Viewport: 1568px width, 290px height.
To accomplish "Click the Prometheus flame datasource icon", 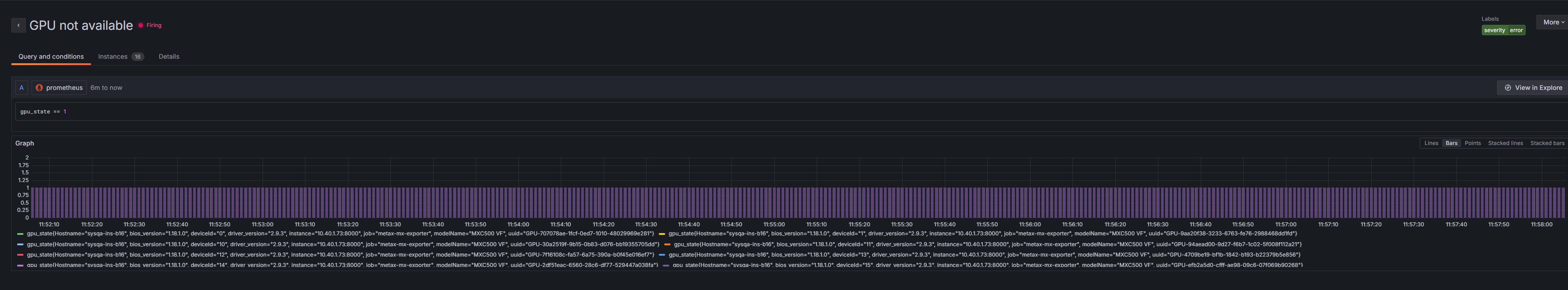I will coord(39,88).
